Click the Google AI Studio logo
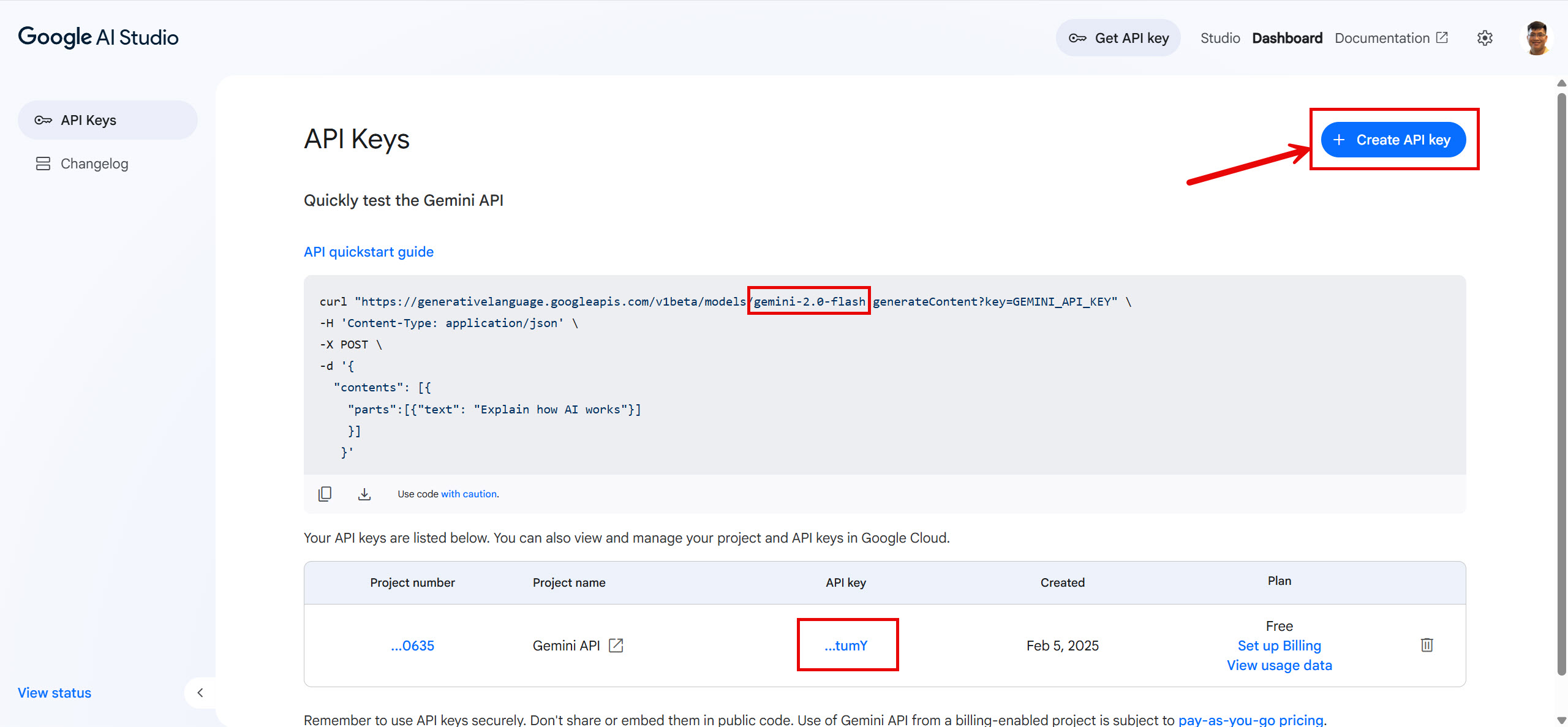Image resolution: width=1568 pixels, height=727 pixels. pos(98,37)
